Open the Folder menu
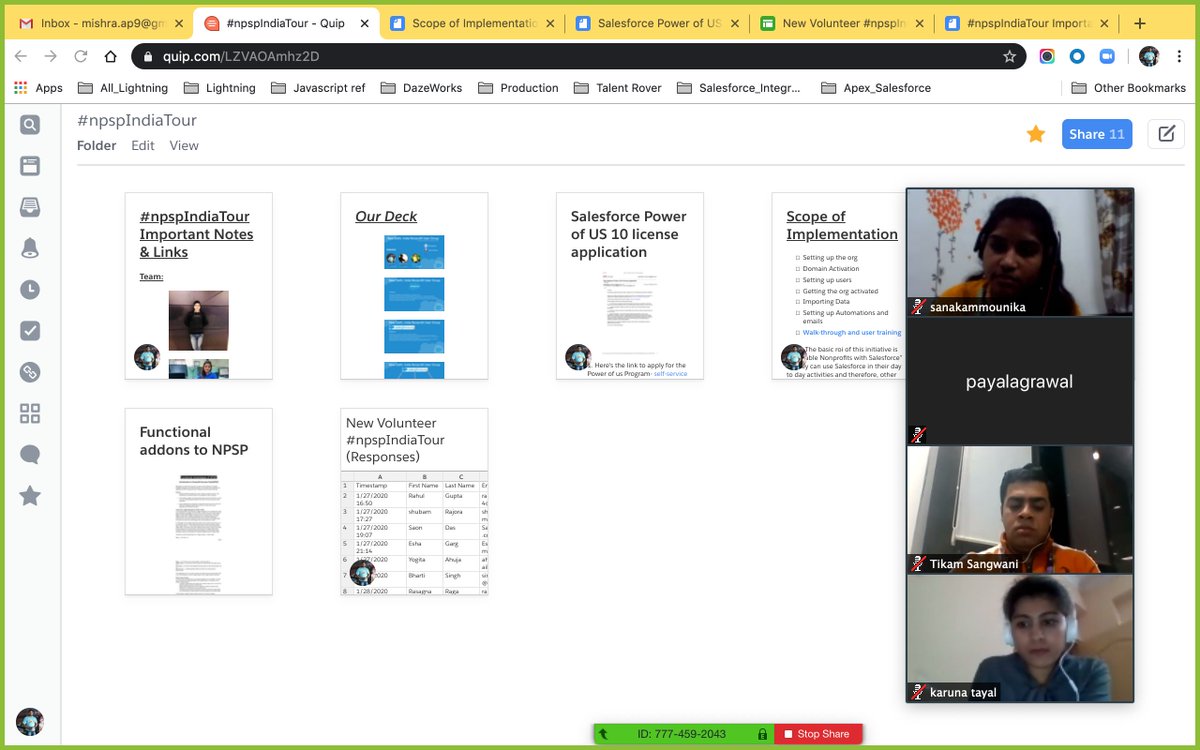This screenshot has height=750, width=1200. click(x=97, y=145)
